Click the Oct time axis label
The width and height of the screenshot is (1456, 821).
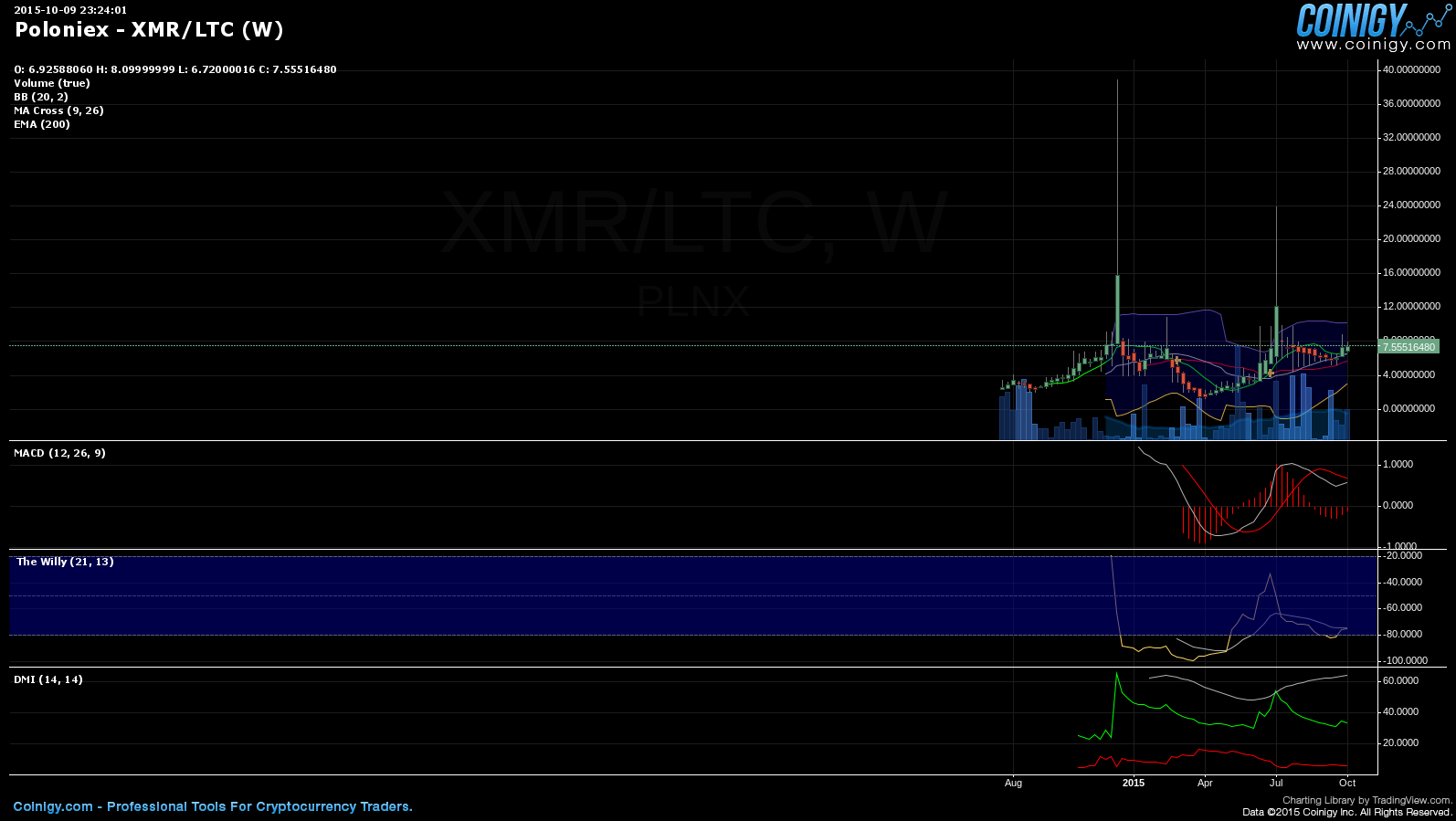click(1347, 783)
